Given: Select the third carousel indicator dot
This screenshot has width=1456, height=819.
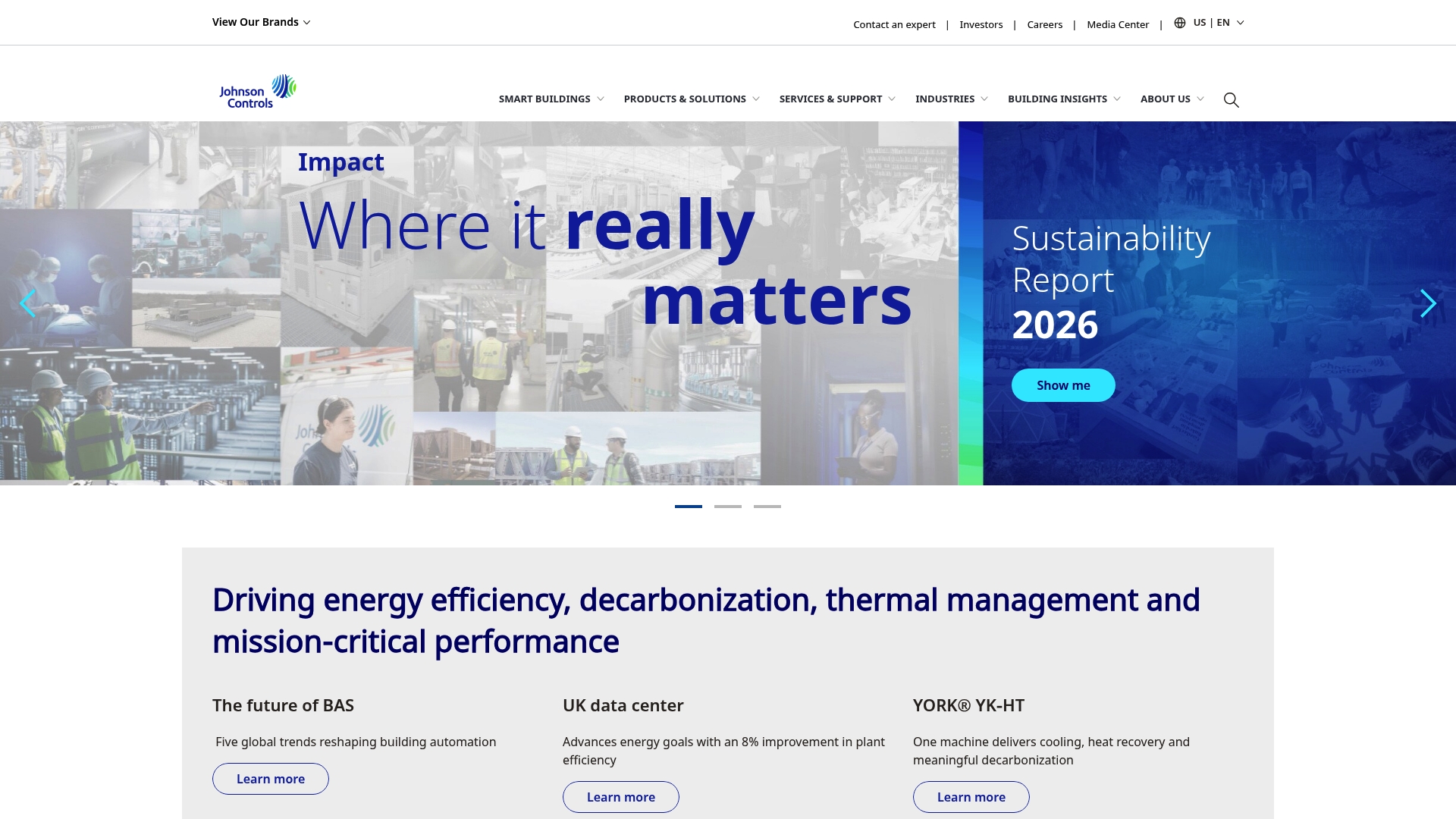Looking at the screenshot, I should pos(767,506).
